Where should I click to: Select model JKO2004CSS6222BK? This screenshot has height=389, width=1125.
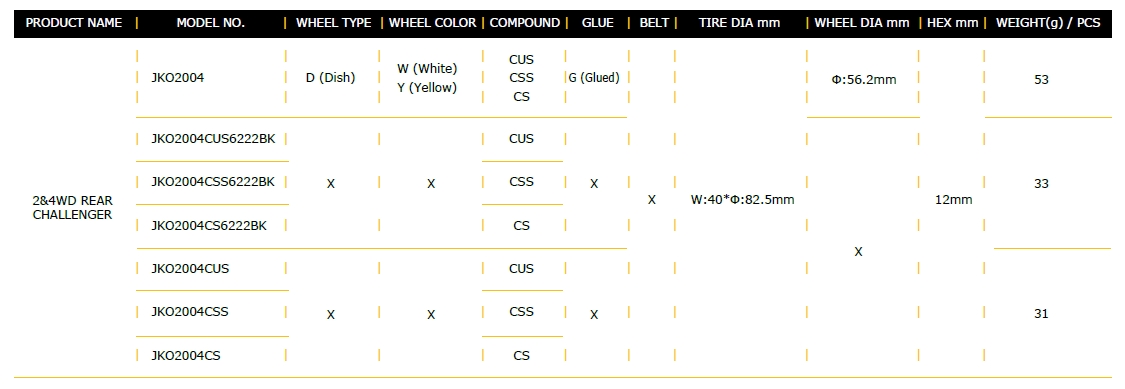click(213, 182)
